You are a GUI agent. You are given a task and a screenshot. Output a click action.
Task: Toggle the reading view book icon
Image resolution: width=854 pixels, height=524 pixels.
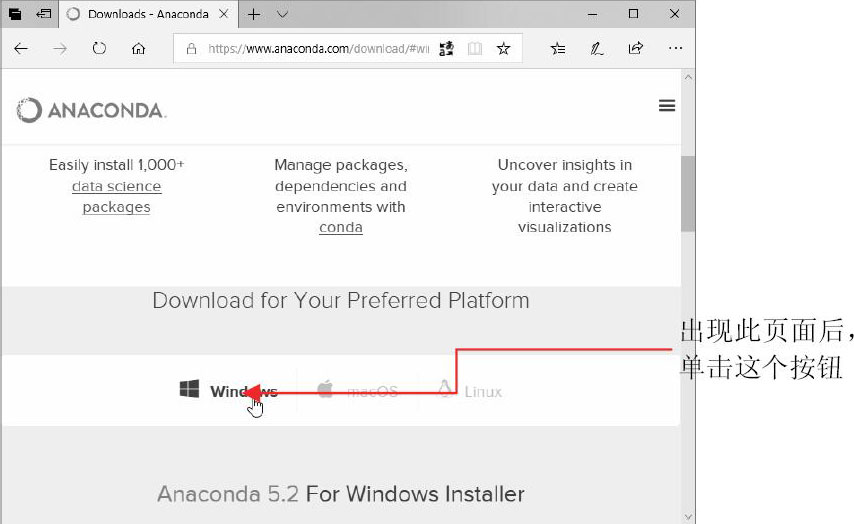(475, 49)
